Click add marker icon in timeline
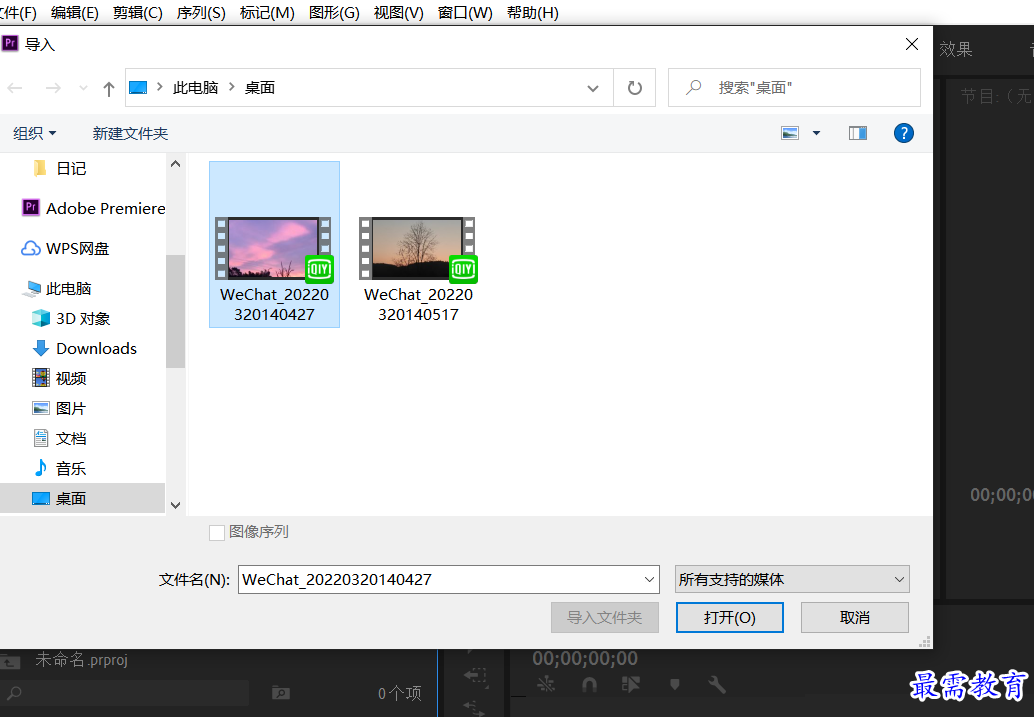 coord(675,684)
